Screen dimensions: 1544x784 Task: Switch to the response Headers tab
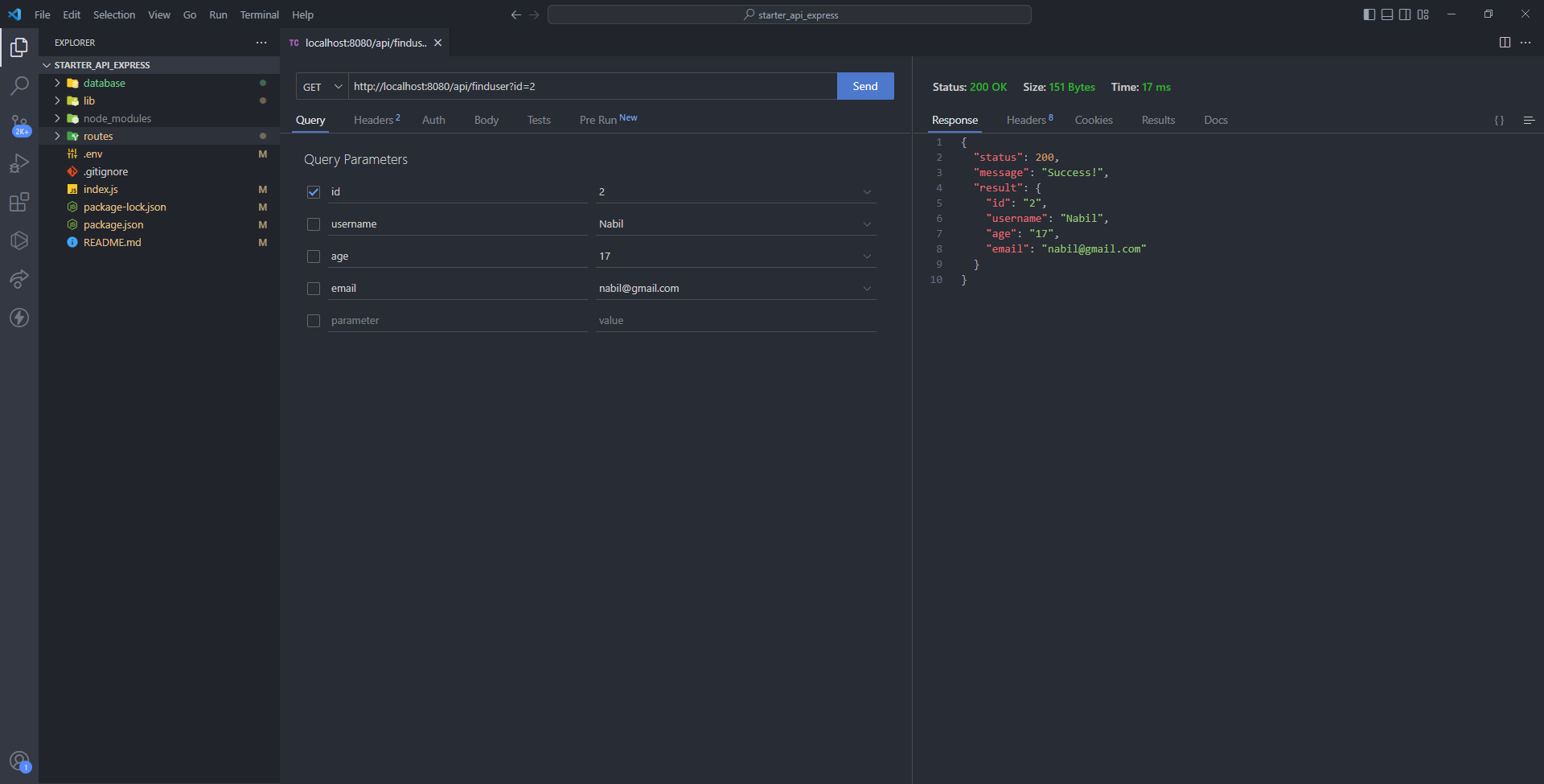(1029, 120)
